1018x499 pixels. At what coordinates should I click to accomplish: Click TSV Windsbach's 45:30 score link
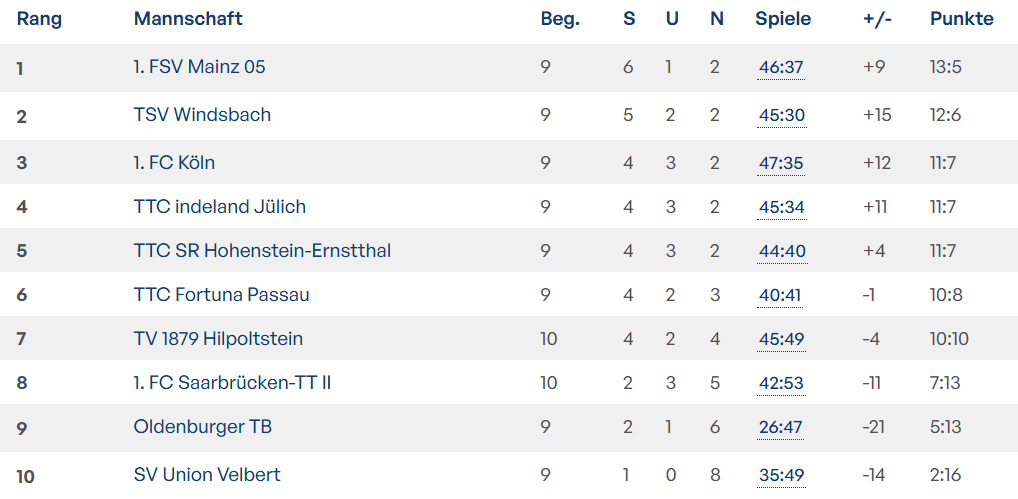[x=781, y=116]
